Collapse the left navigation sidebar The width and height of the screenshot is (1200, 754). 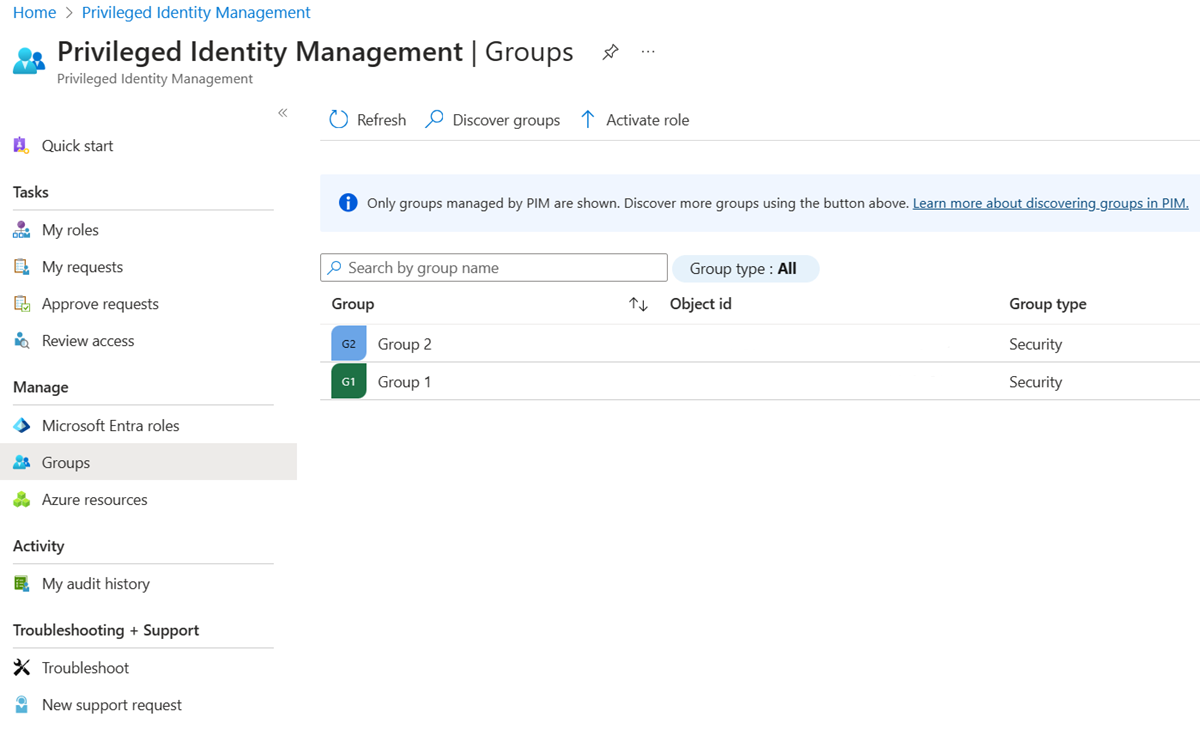283,113
